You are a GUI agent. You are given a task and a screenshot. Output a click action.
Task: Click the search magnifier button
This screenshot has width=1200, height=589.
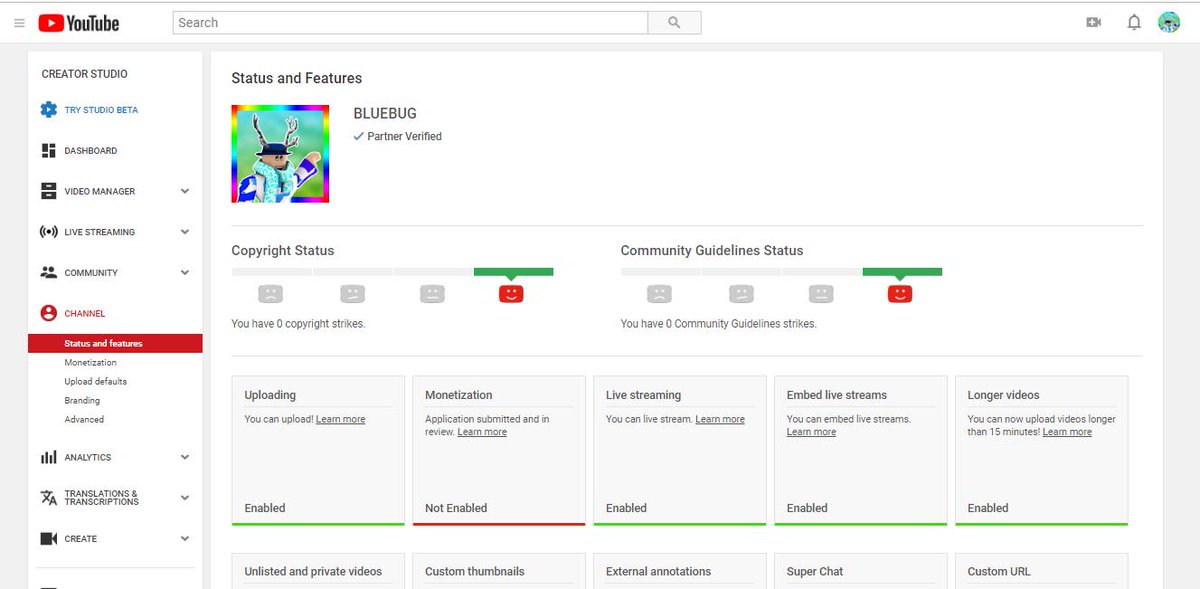click(674, 23)
